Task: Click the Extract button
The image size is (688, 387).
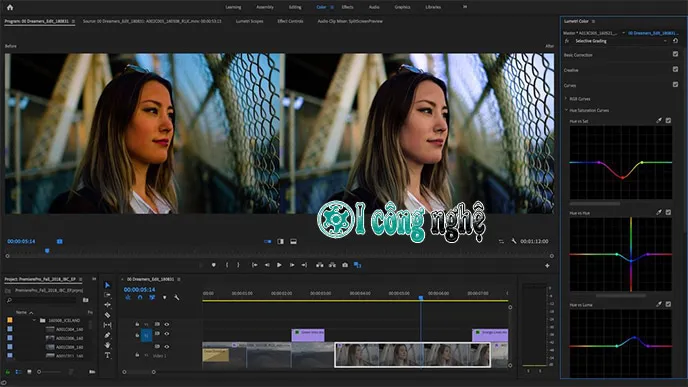Action: [332, 265]
